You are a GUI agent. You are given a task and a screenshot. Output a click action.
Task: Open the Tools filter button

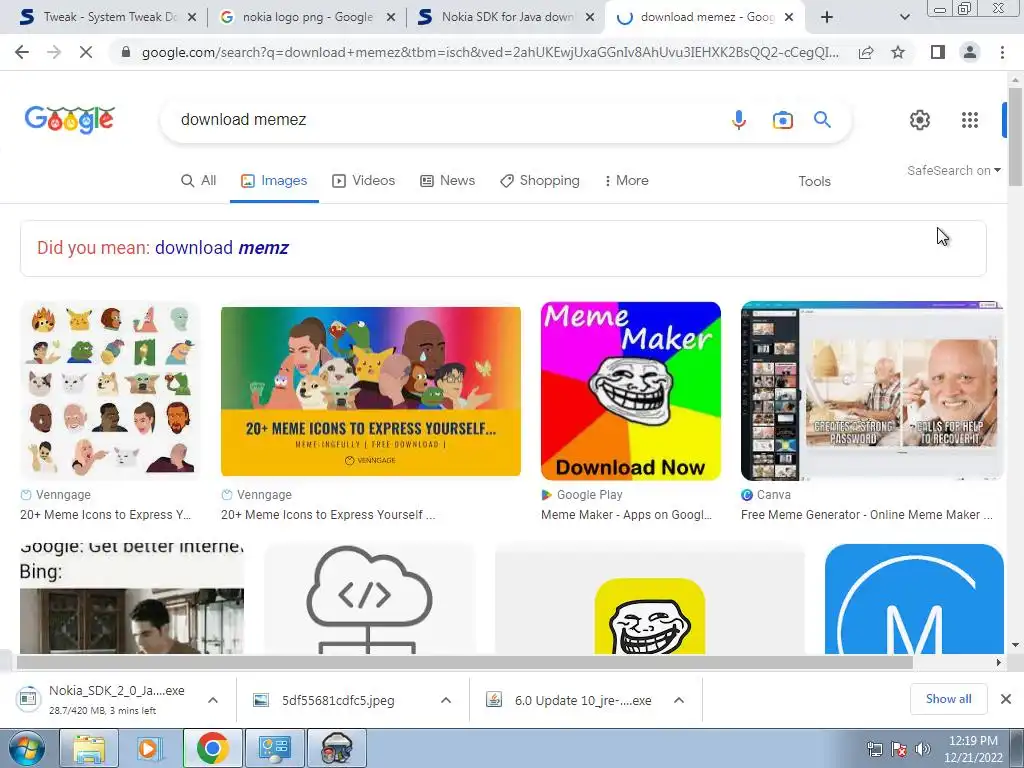pos(814,182)
